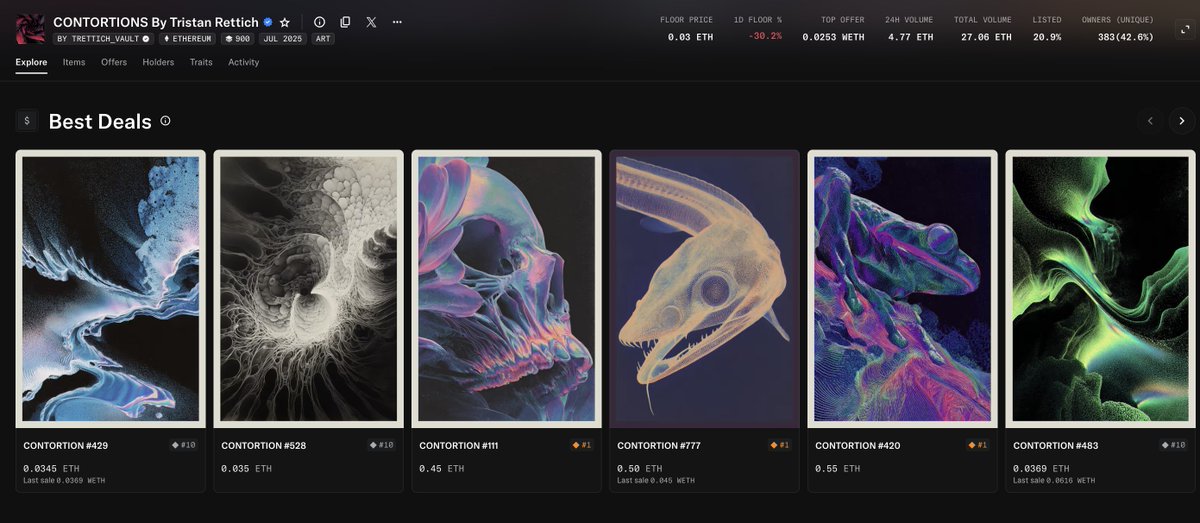
Task: Click the title text CONTORTION #777
Action: click(x=658, y=445)
